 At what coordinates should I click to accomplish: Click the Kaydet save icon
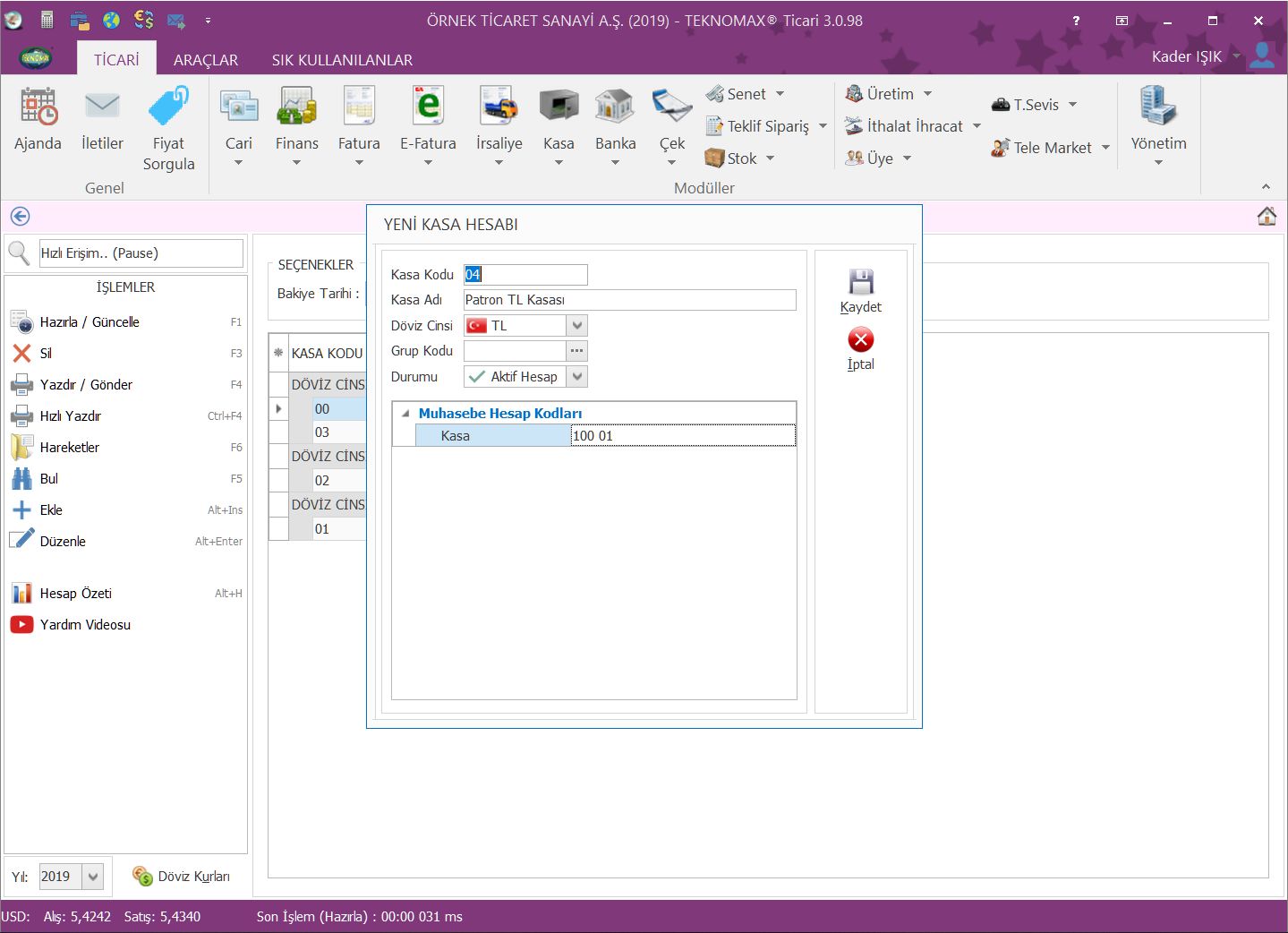[x=860, y=283]
